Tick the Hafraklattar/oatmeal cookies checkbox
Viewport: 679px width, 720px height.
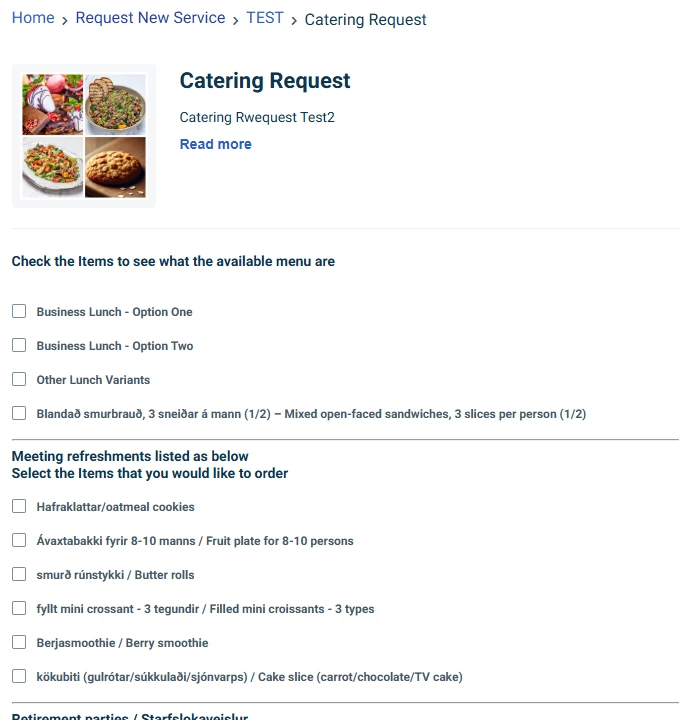[19, 506]
